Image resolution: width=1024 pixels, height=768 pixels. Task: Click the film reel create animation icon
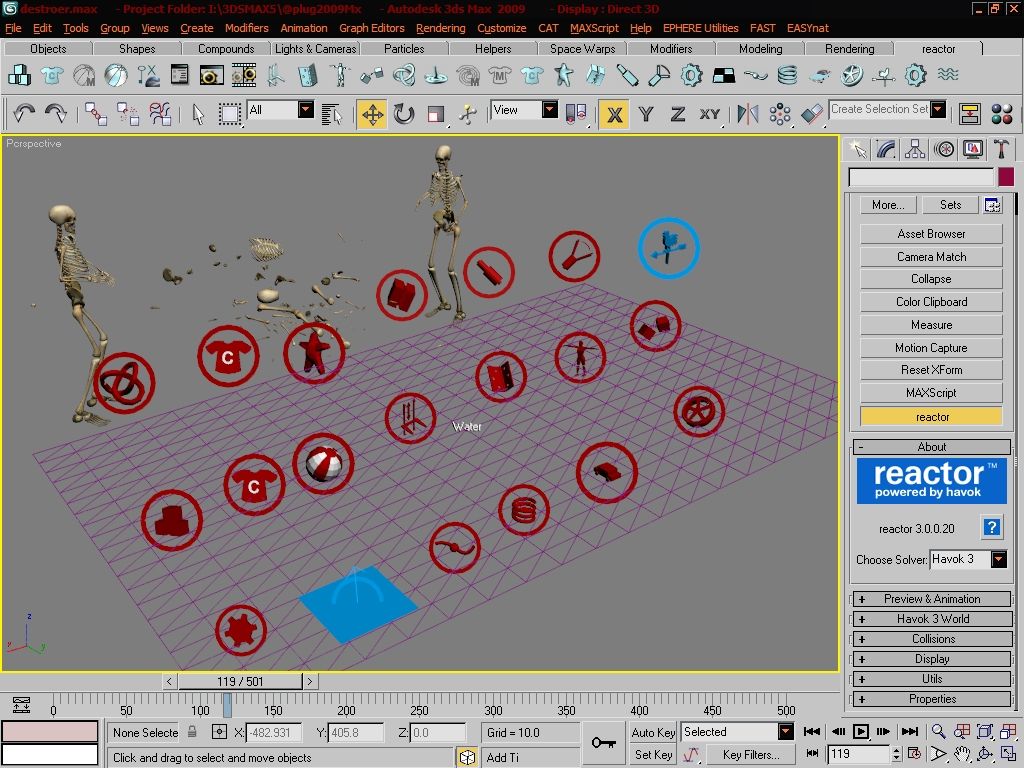(x=244, y=75)
